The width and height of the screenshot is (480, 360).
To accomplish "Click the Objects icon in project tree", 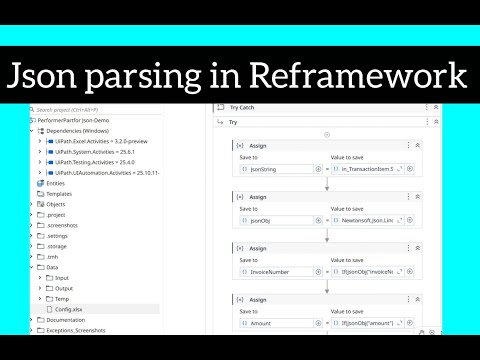I will click(x=41, y=204).
